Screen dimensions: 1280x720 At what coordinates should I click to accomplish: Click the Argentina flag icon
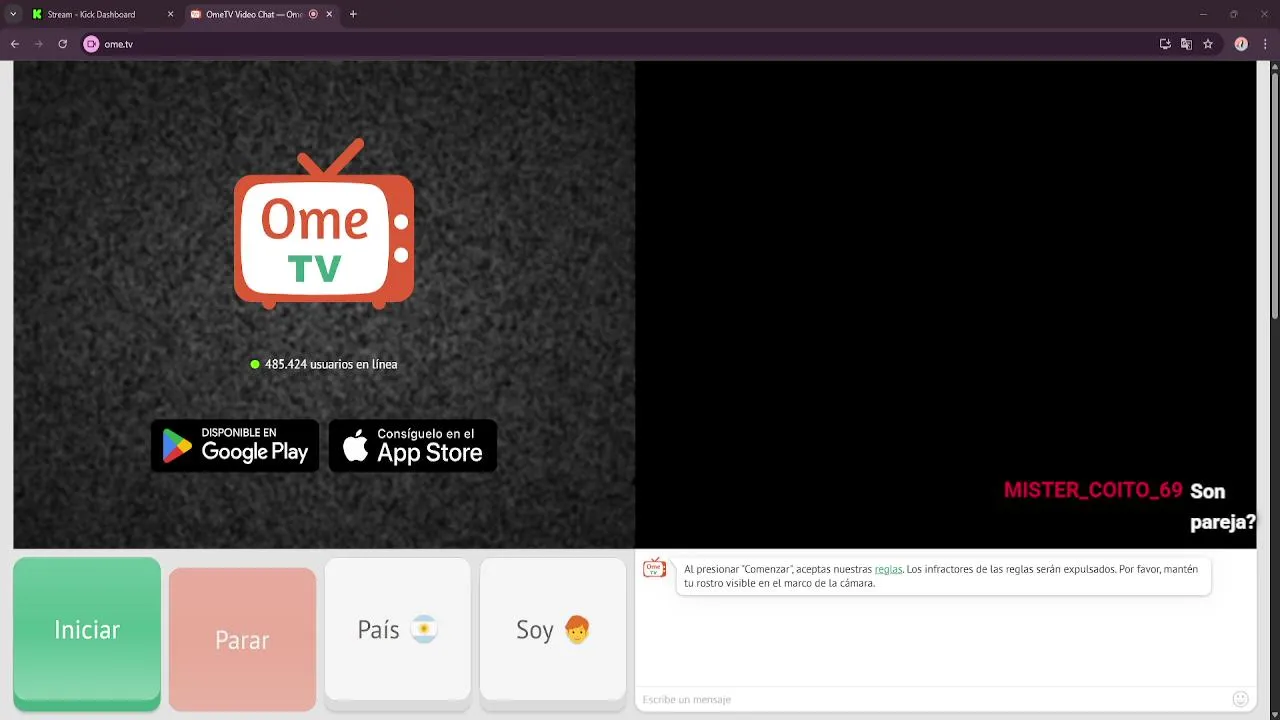pos(424,630)
